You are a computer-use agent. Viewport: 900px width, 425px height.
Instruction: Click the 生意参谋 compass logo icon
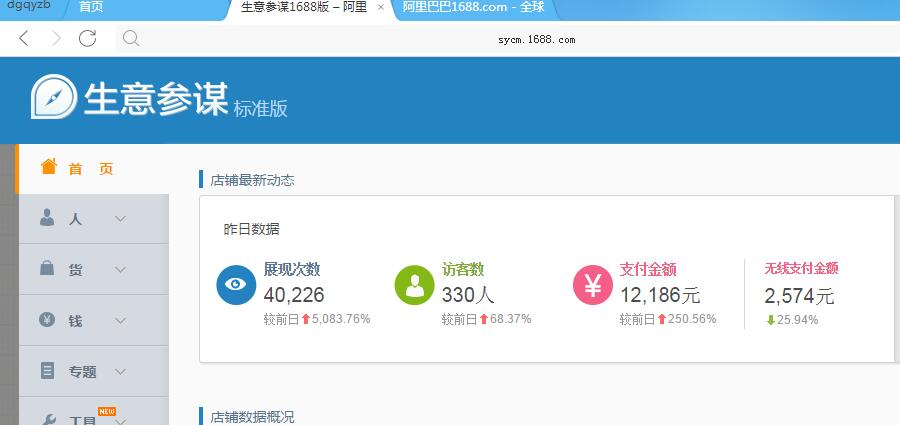(54, 96)
